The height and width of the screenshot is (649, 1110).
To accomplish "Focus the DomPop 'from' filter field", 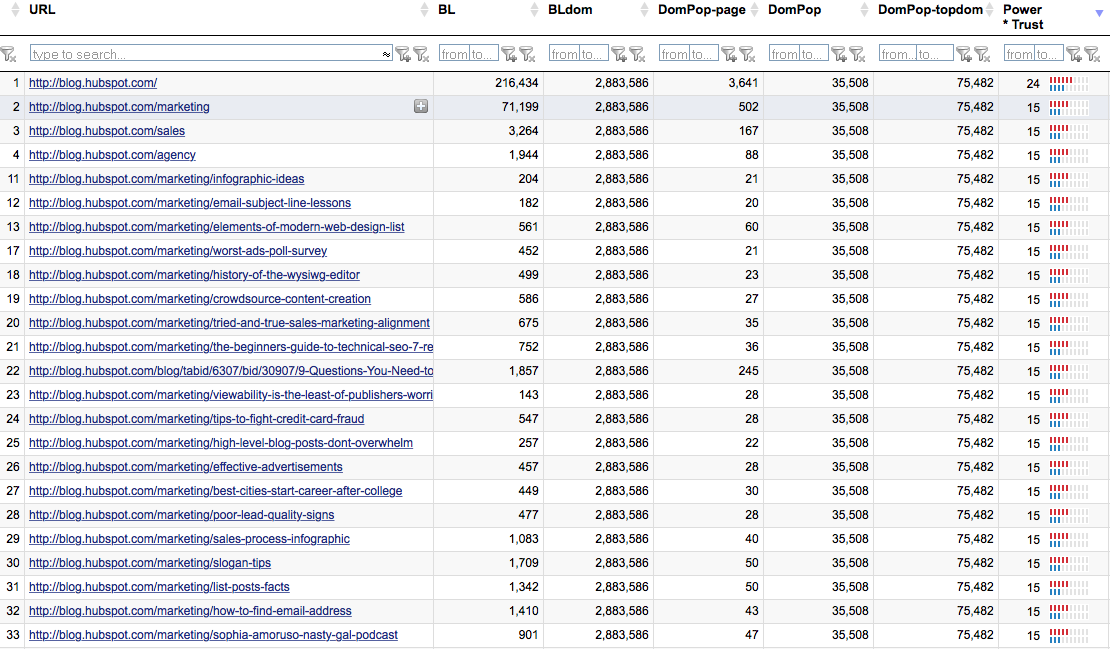I will click(784, 54).
